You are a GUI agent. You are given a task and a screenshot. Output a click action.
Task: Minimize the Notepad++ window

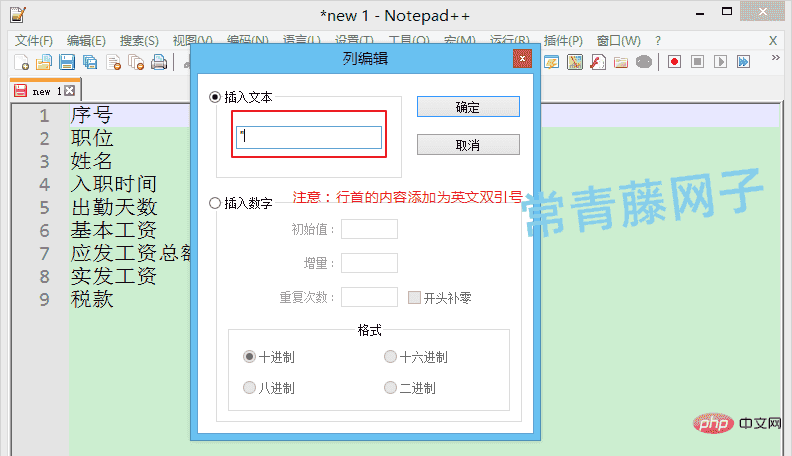[700, 14]
